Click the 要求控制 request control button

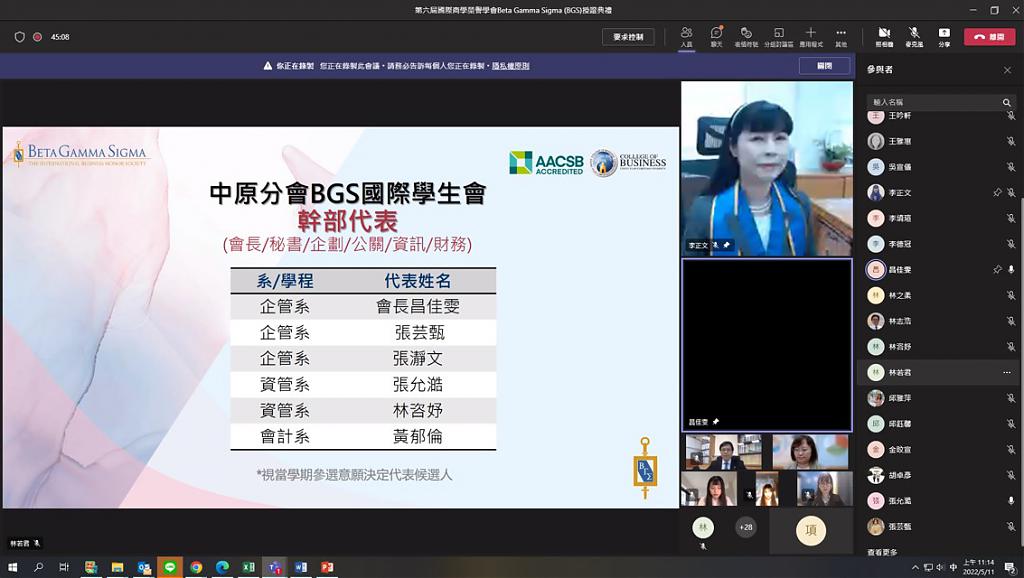pos(628,37)
